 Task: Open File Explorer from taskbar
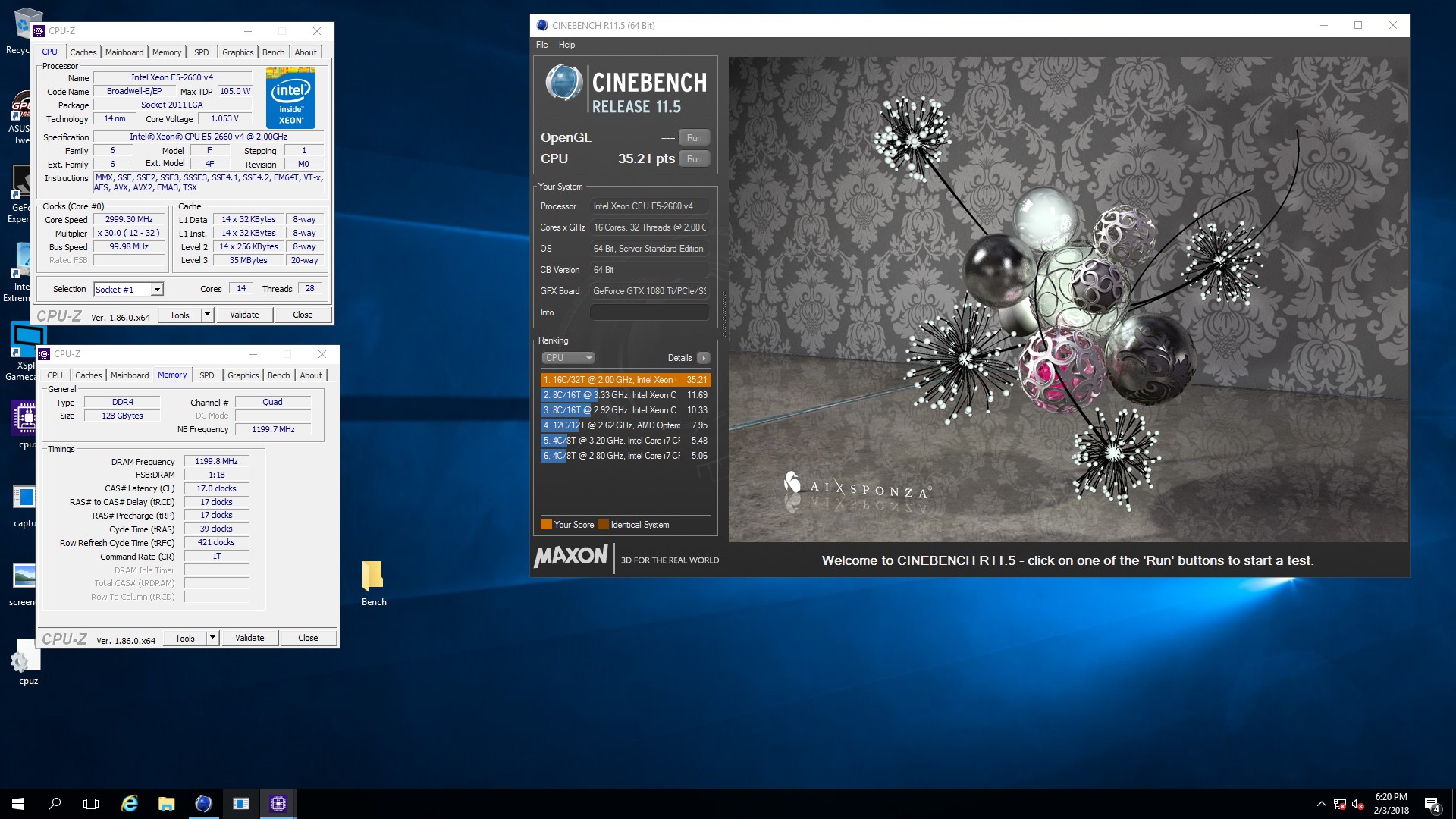click(x=166, y=804)
